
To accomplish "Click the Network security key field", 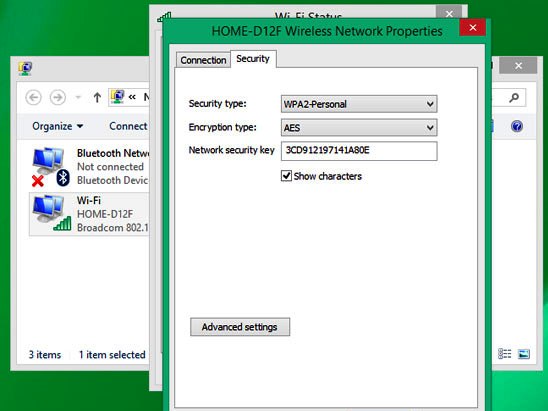I will 359,151.
